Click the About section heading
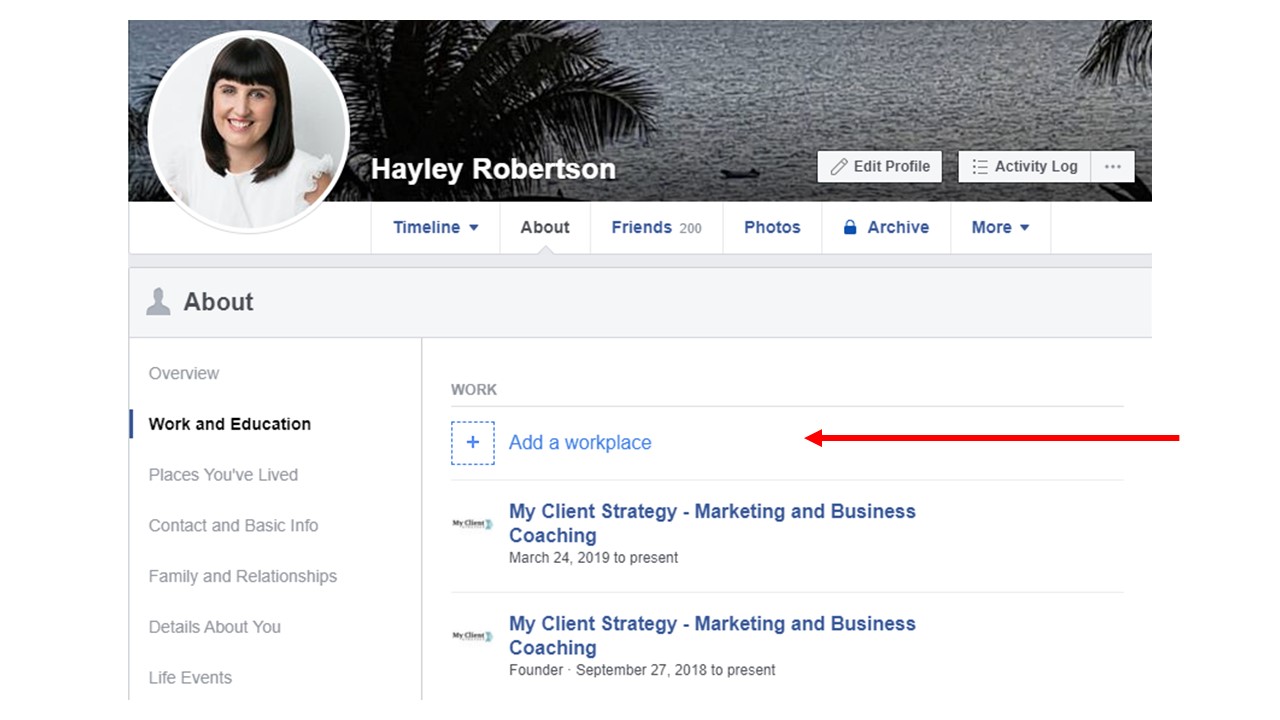 (x=218, y=302)
